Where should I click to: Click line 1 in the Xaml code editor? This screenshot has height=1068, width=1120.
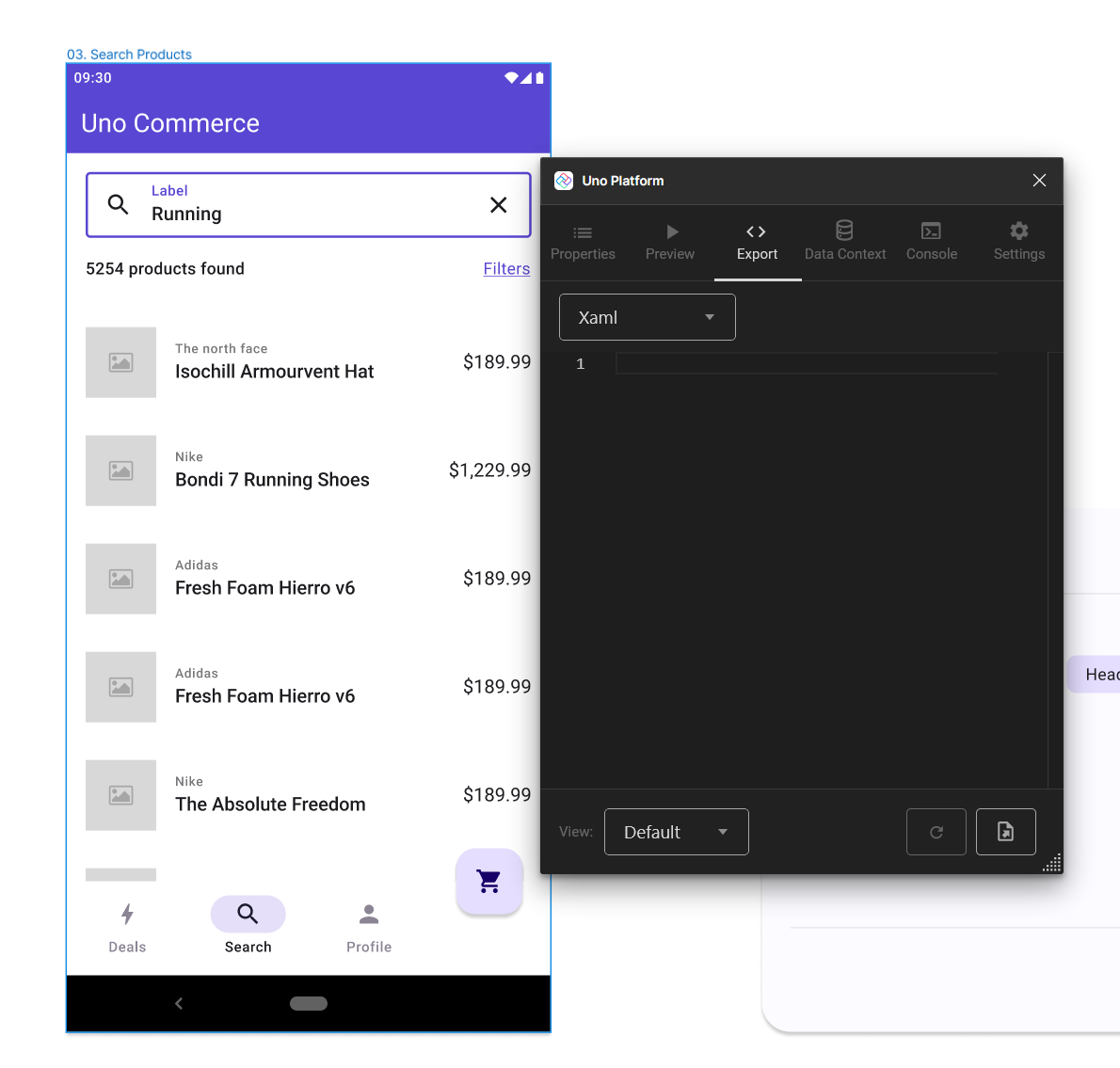coord(807,364)
